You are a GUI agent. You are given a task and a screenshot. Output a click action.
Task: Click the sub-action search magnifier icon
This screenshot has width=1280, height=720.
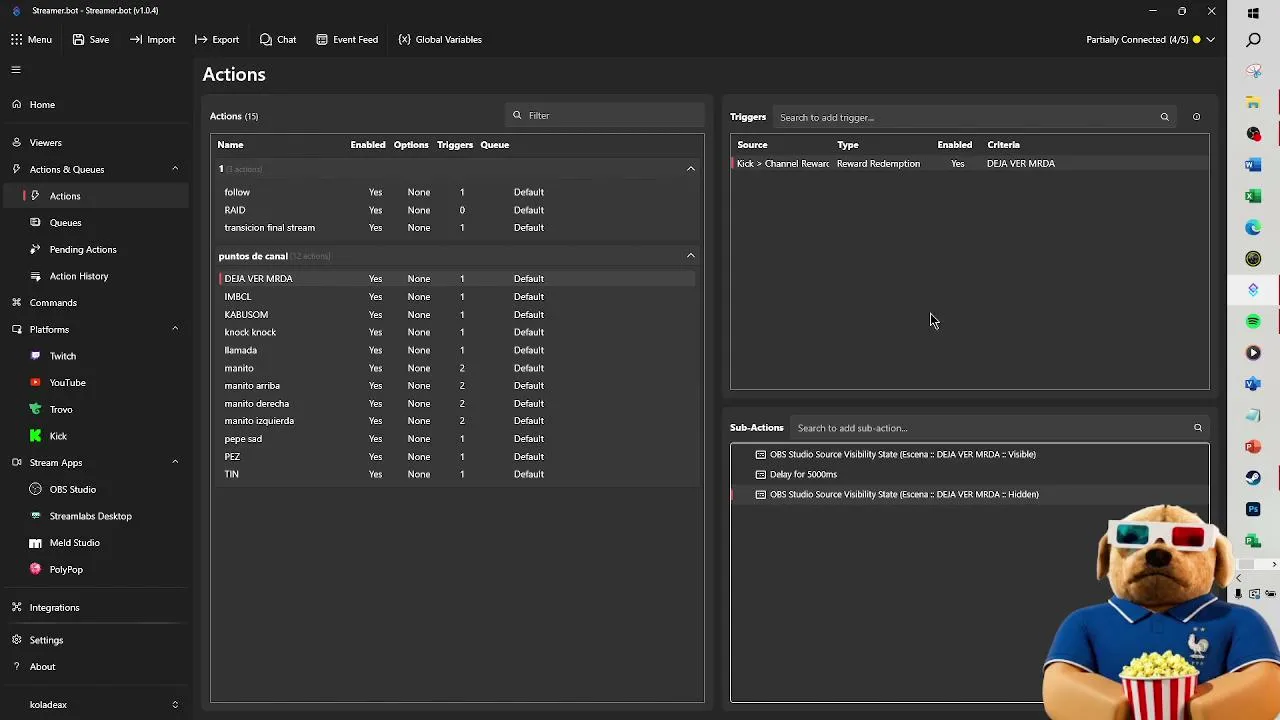tap(1197, 428)
